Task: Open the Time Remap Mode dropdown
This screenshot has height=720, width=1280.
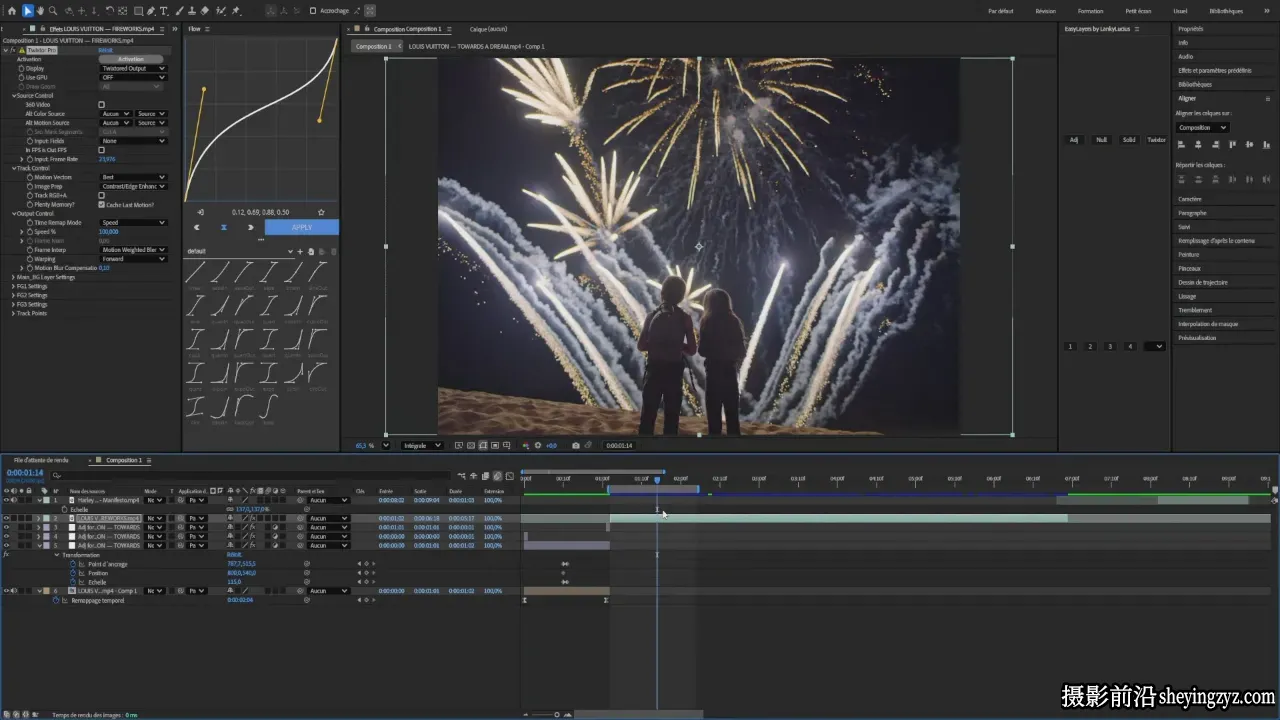Action: point(133,222)
